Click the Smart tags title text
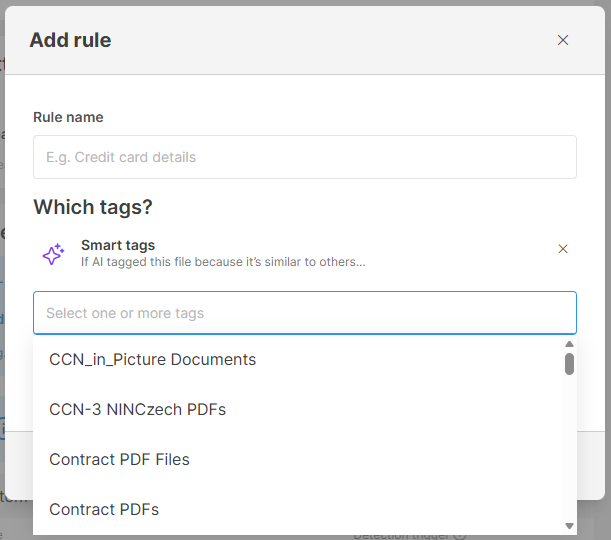The height and width of the screenshot is (540, 611). tap(118, 245)
